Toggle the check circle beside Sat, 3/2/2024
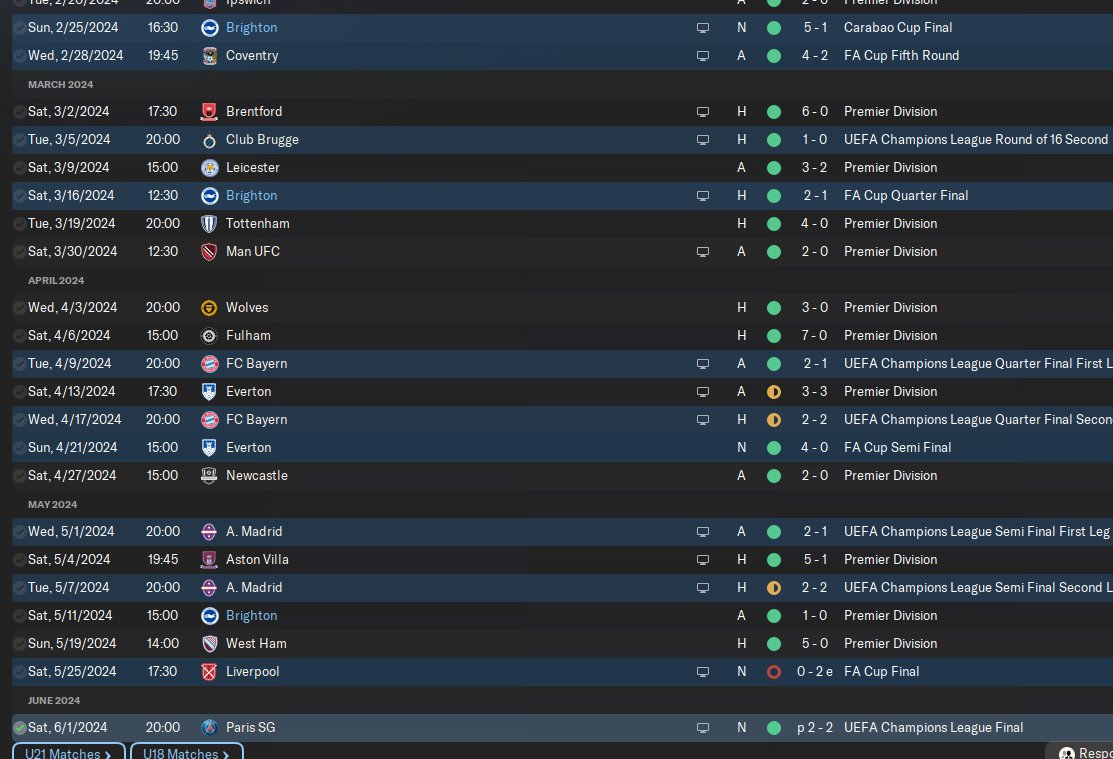 point(20,111)
